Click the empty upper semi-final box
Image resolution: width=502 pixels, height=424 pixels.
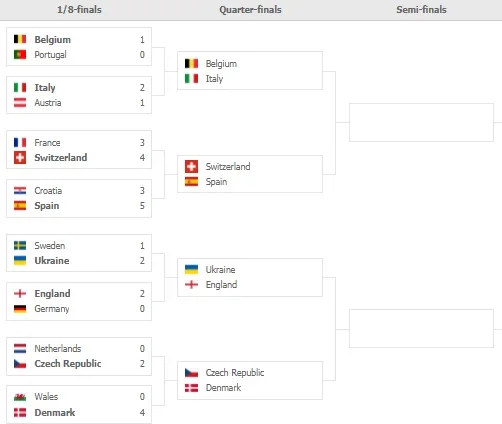click(x=421, y=122)
